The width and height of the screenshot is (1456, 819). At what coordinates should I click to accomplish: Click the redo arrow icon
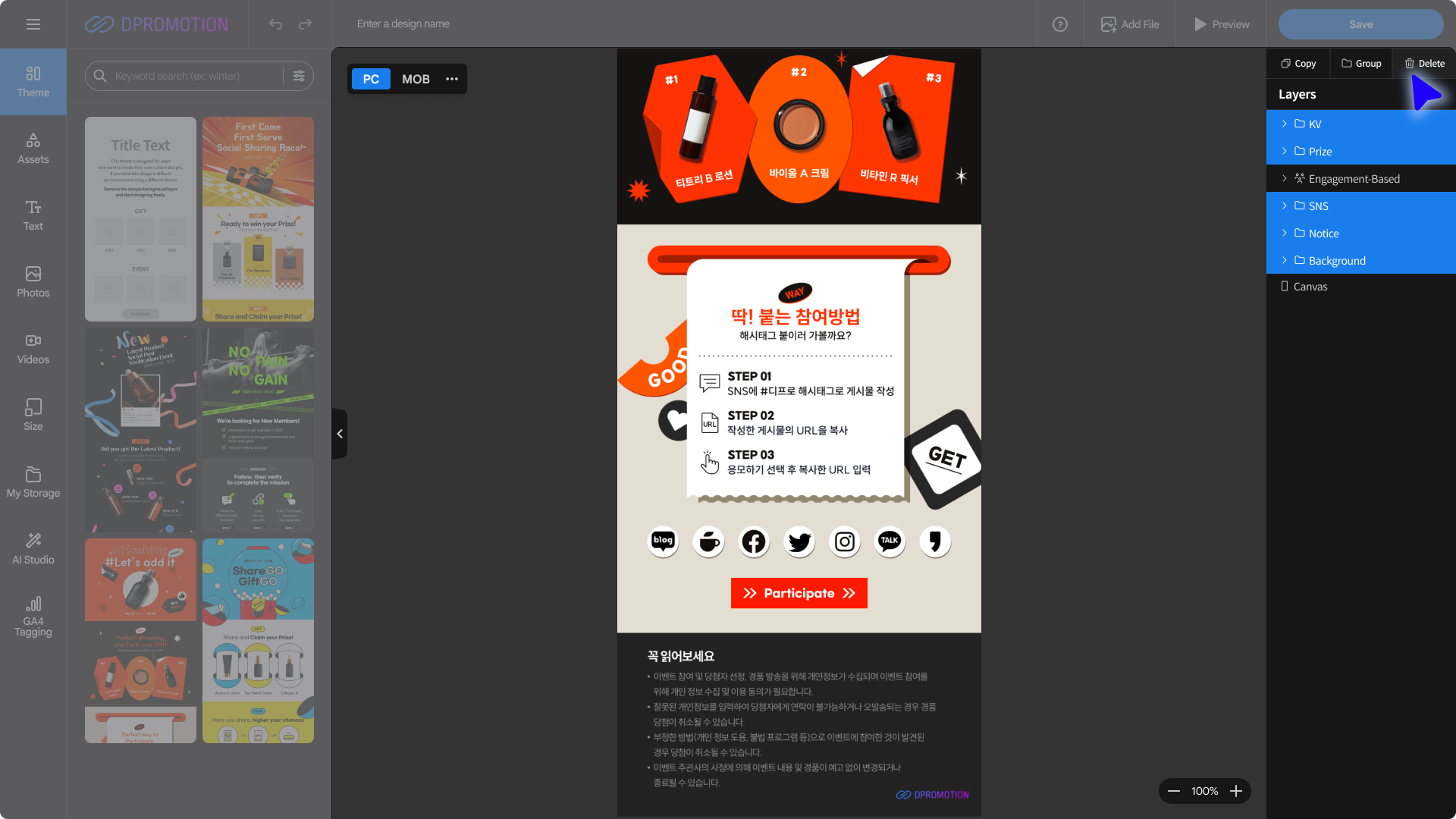point(305,24)
